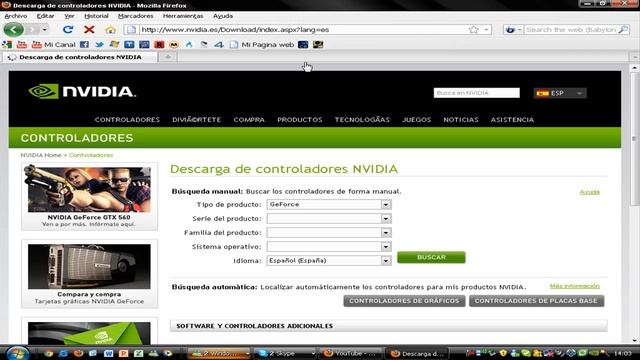Go back with the green back arrow
Screen dimensions: 640x360
point(13,29)
